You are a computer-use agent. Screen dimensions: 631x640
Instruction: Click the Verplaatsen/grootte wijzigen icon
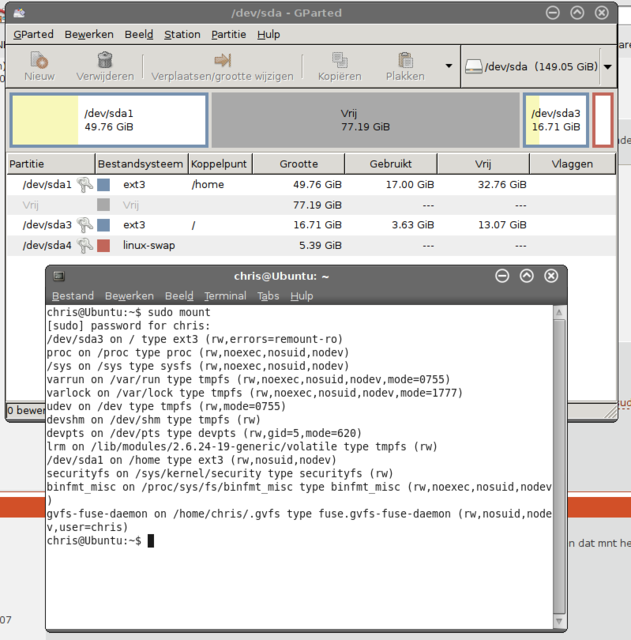coord(222,60)
